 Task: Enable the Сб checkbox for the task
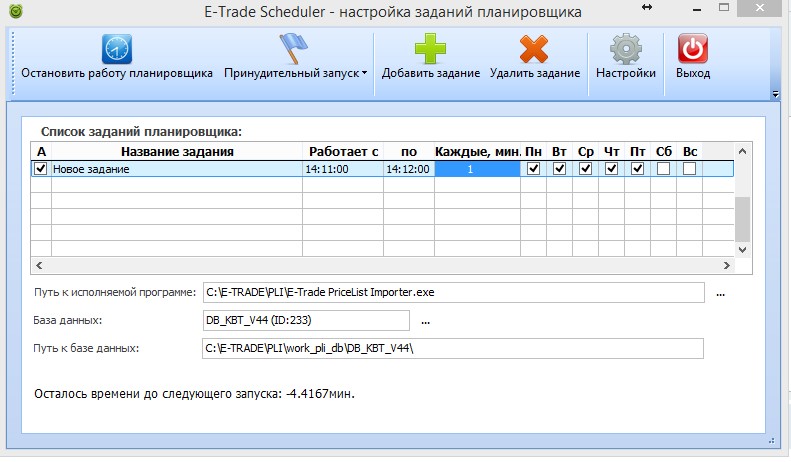[663, 168]
